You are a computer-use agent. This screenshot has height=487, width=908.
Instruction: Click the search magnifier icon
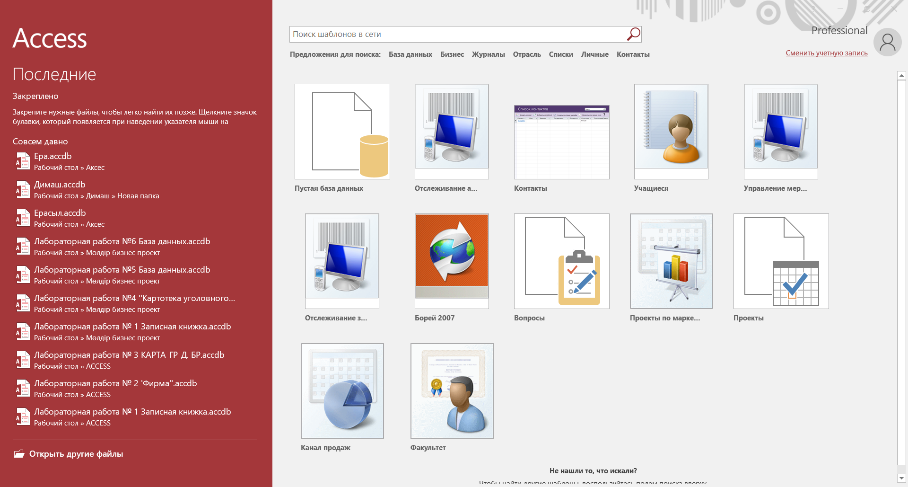[634, 34]
